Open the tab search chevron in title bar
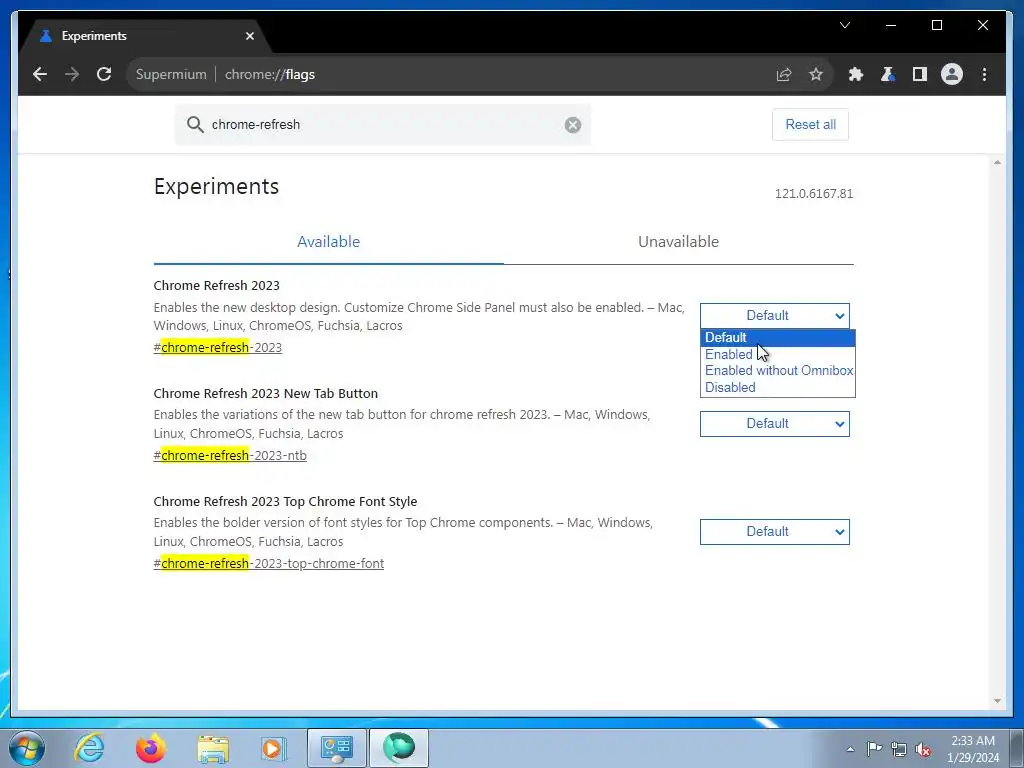This screenshot has width=1024, height=768. (x=844, y=25)
